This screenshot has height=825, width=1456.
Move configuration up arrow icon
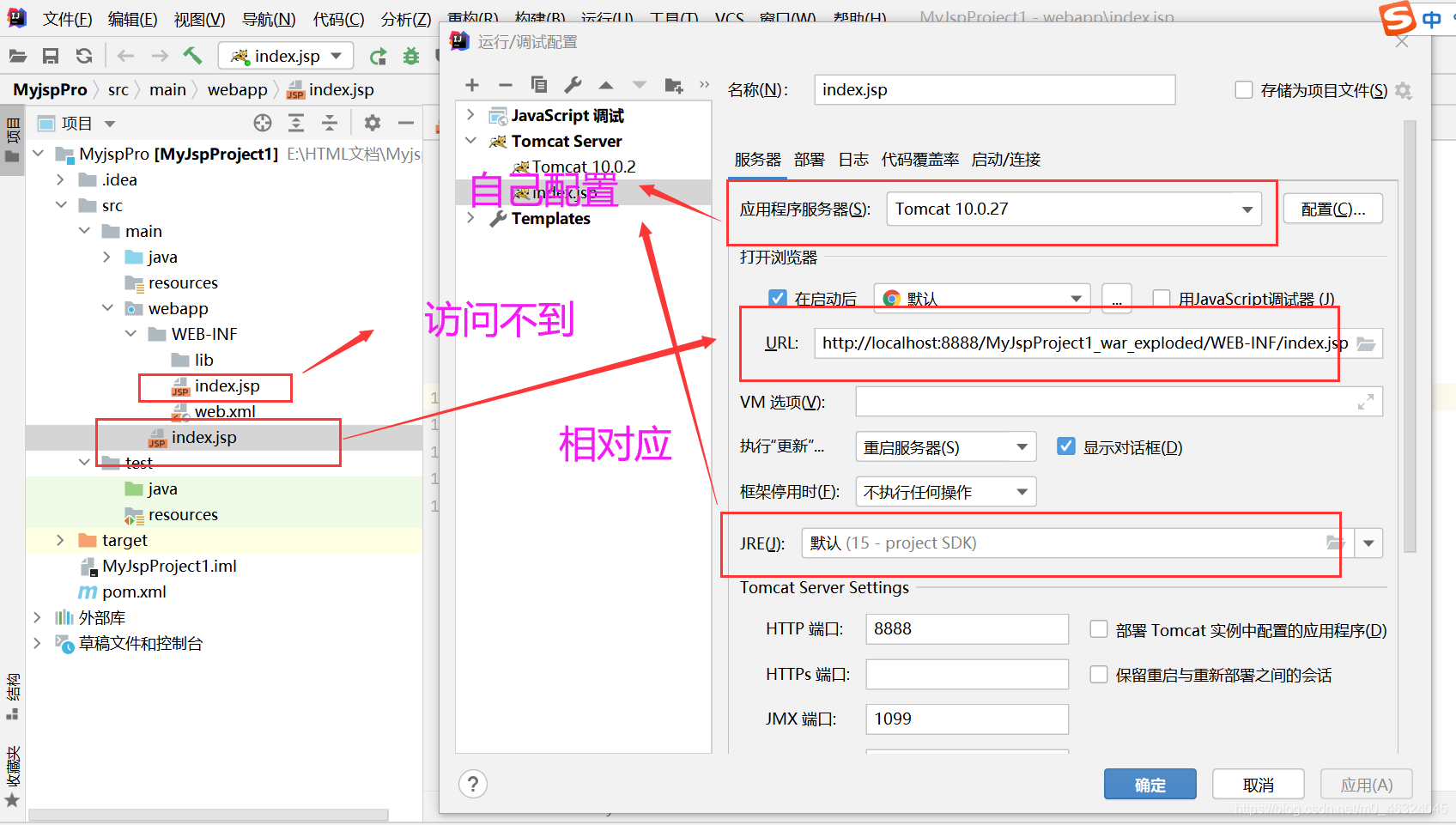pos(606,85)
